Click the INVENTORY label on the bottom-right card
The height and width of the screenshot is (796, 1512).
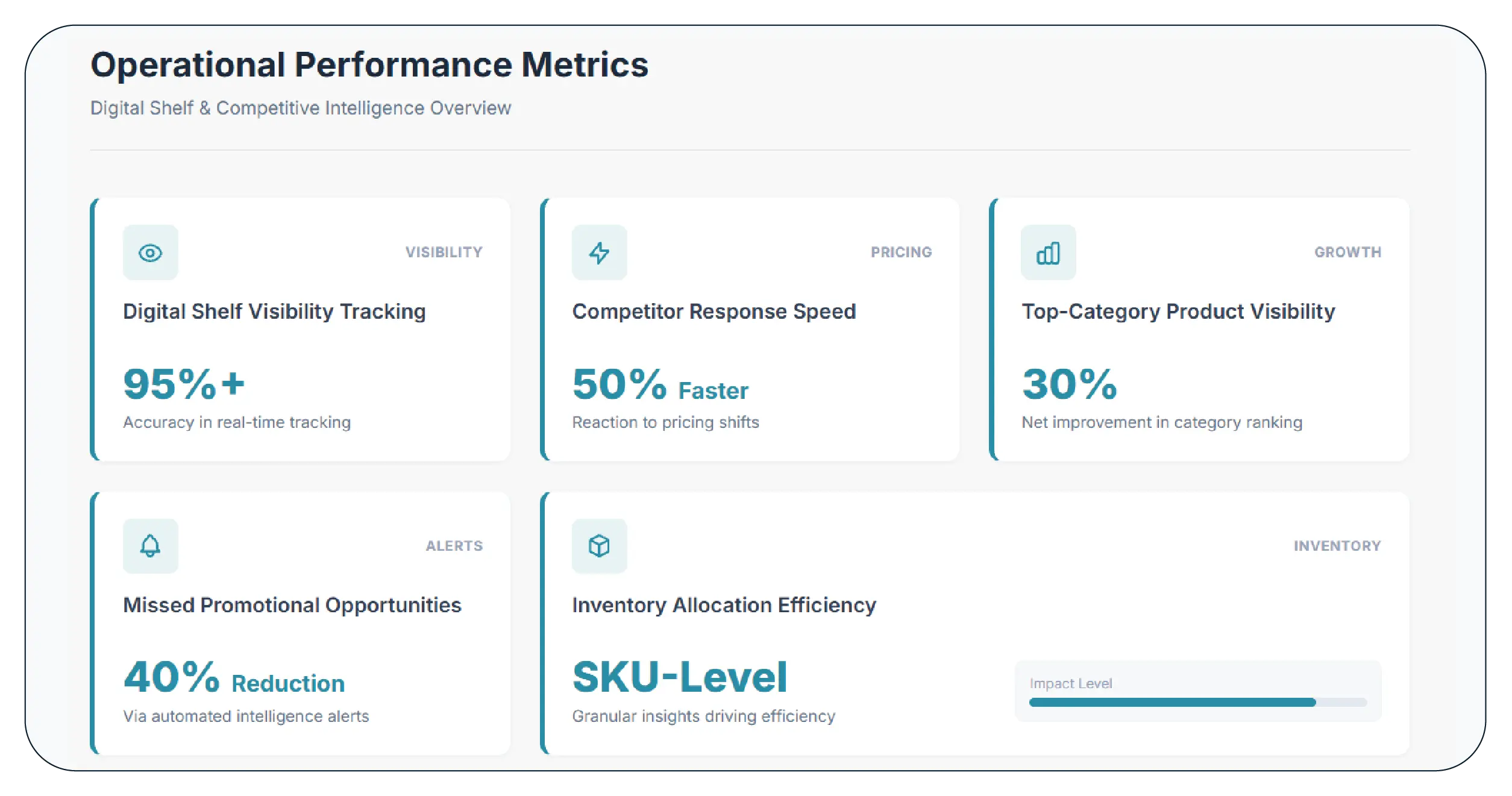[1338, 545]
